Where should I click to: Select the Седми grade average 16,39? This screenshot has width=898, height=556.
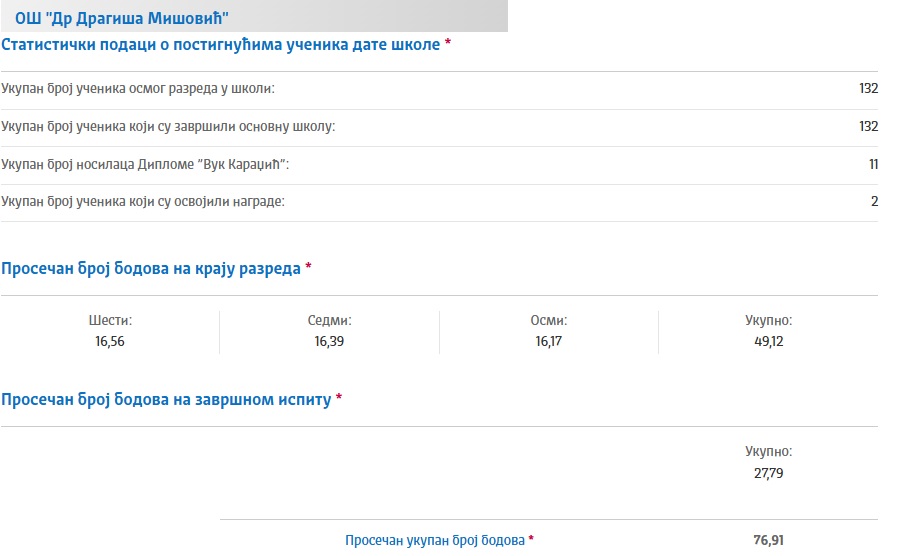pos(329,341)
